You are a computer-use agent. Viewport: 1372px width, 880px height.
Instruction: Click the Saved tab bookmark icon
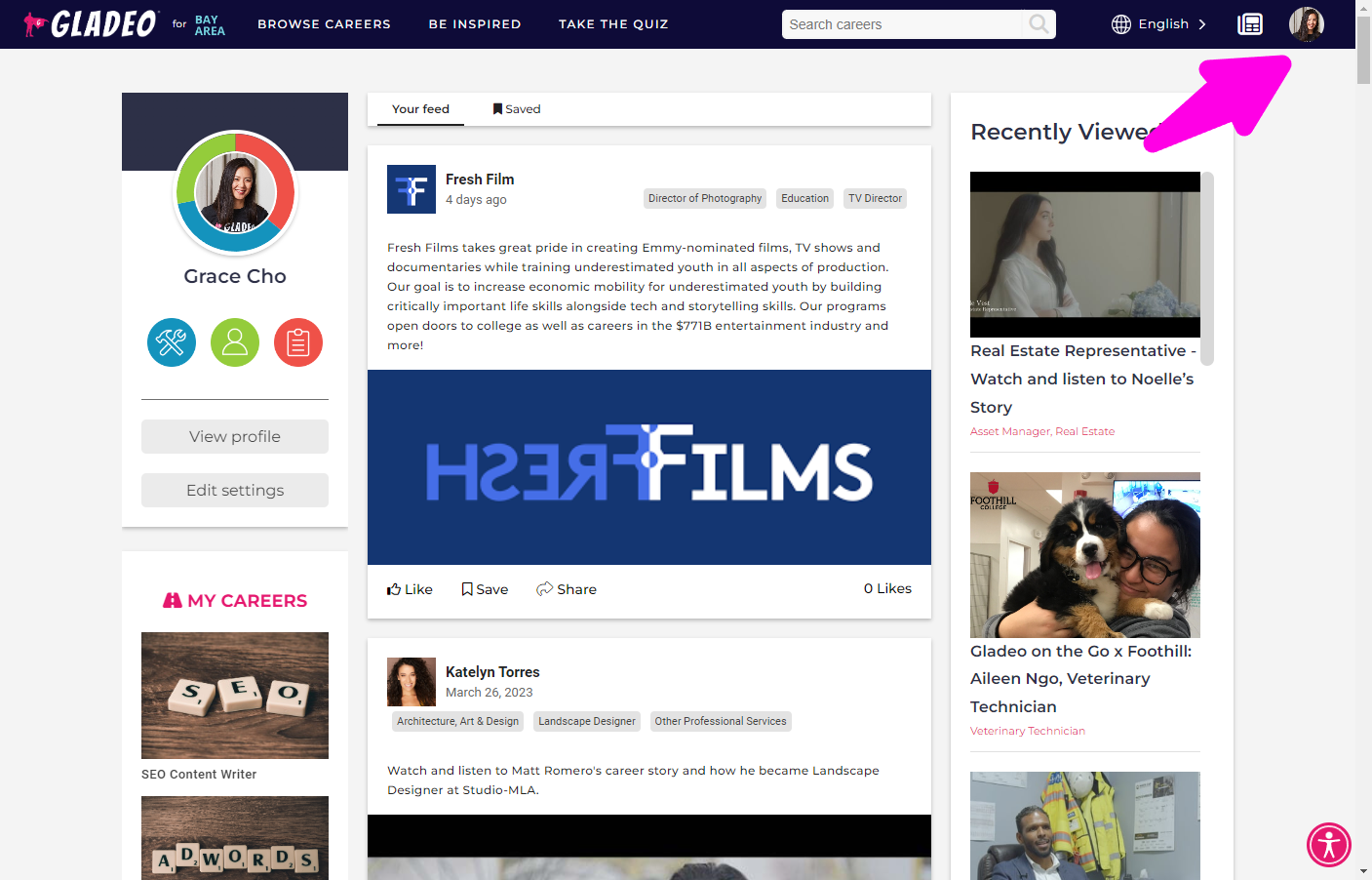coord(497,109)
